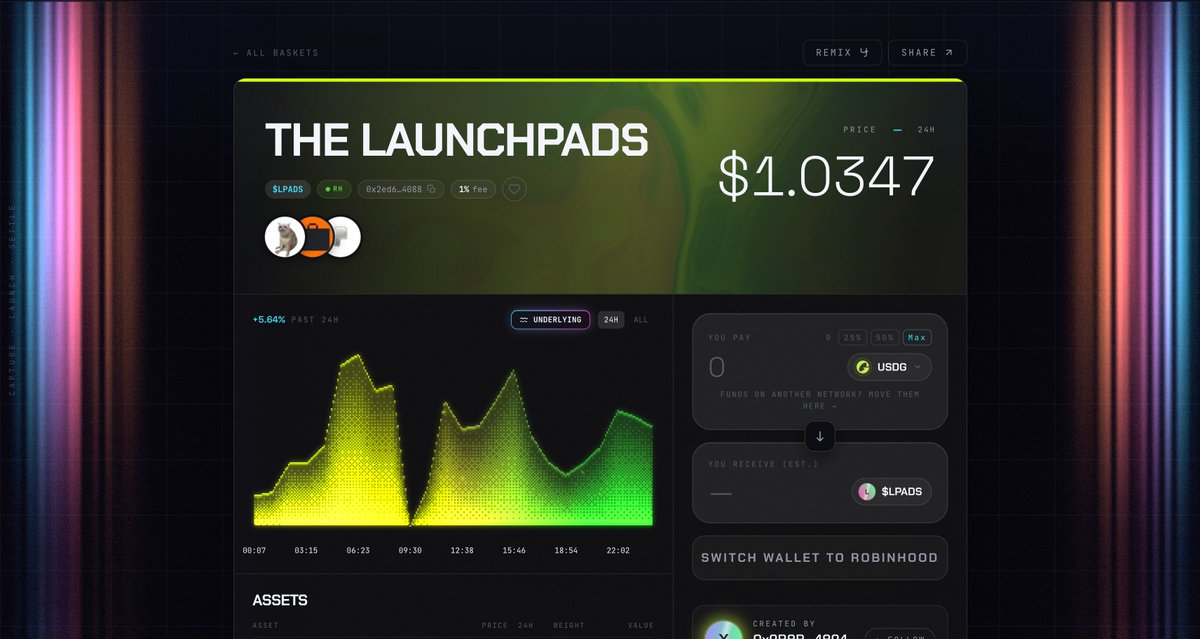Click the 0 amount preset
1200x639 pixels.
coord(828,338)
